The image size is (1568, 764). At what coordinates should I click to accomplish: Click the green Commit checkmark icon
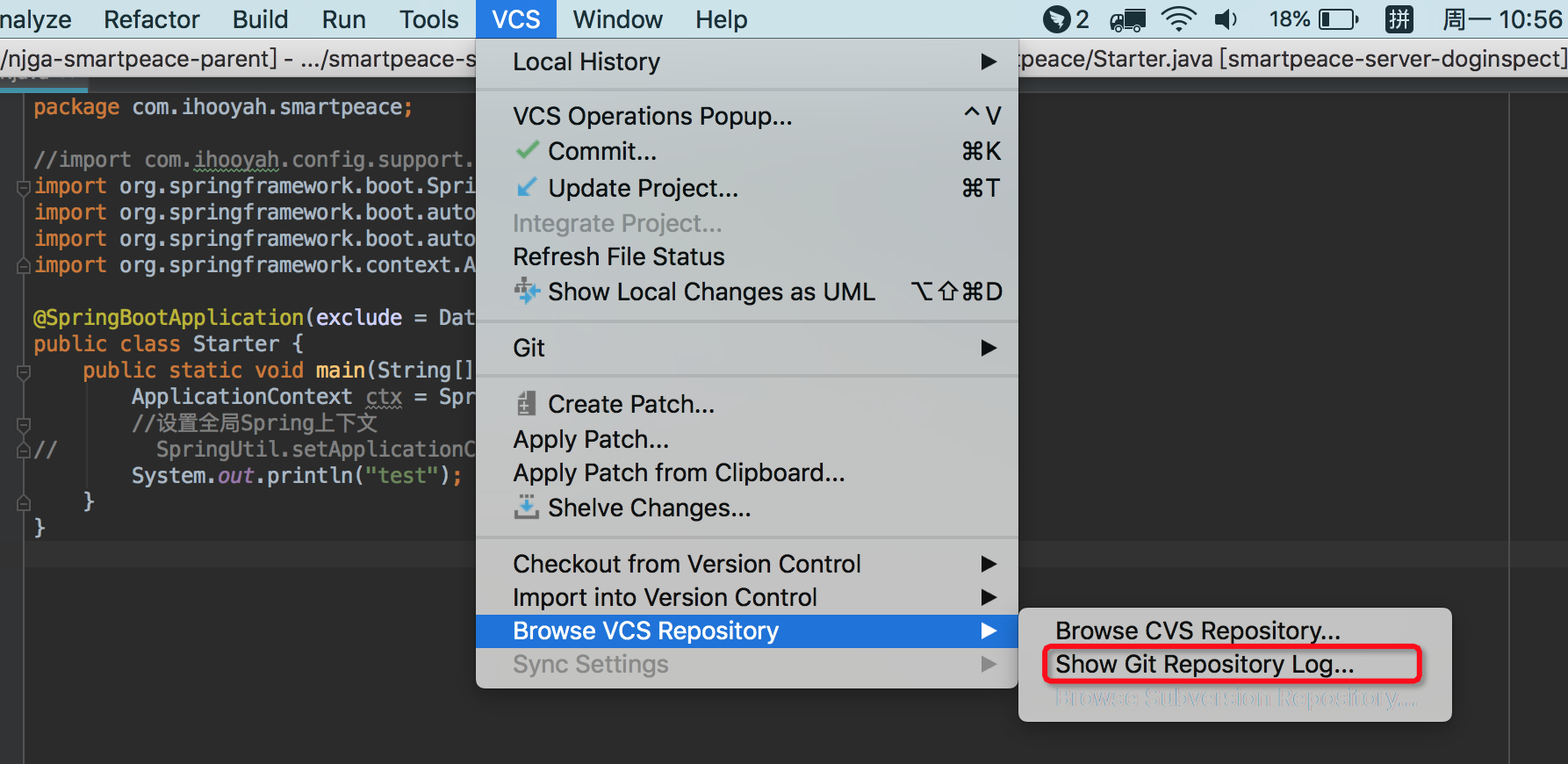[527, 151]
